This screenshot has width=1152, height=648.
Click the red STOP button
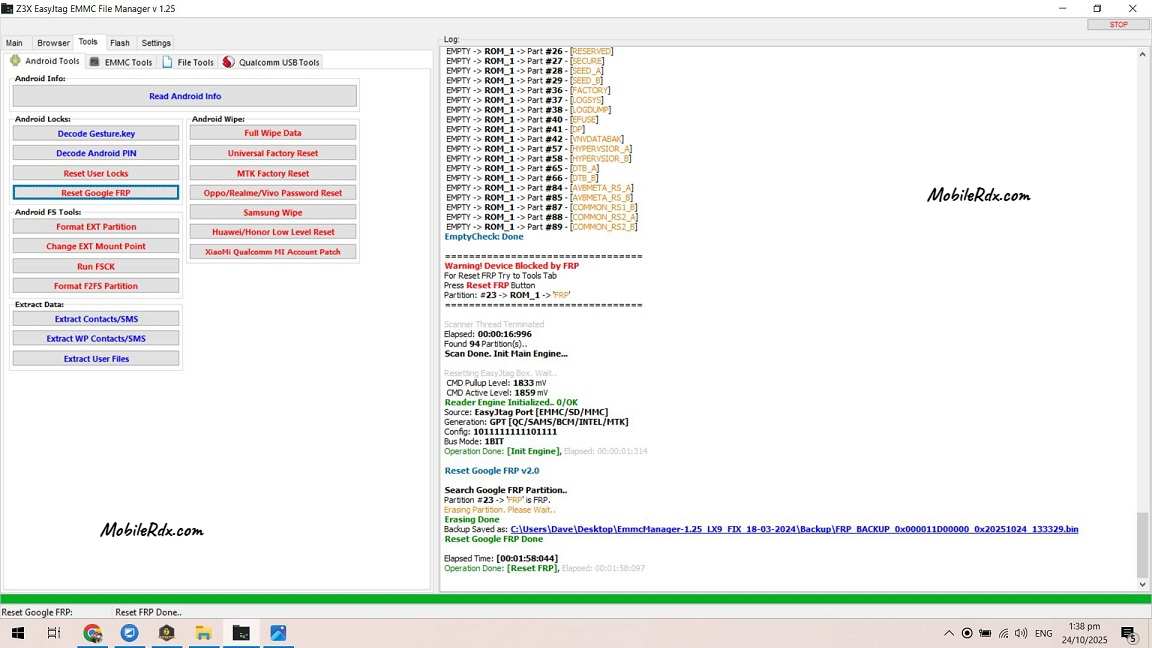[1117, 24]
